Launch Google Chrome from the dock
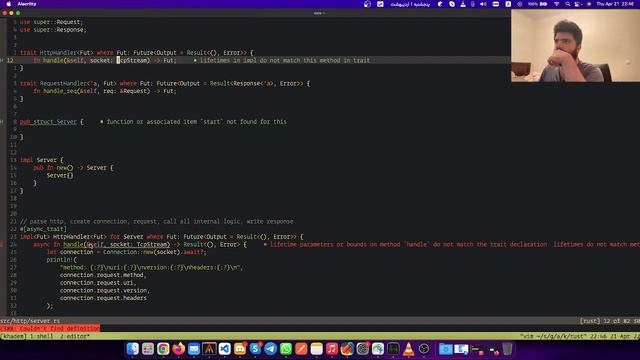 [x=163, y=349]
